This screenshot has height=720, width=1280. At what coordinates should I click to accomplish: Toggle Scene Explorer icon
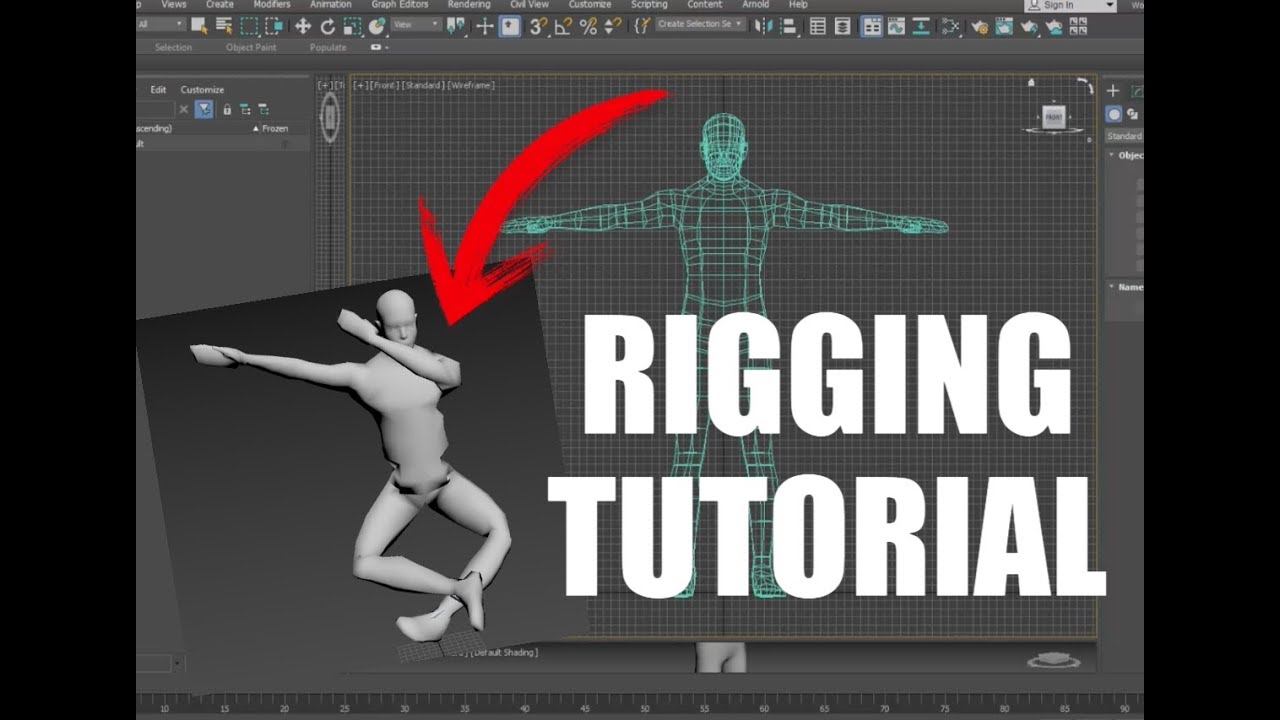pos(818,26)
